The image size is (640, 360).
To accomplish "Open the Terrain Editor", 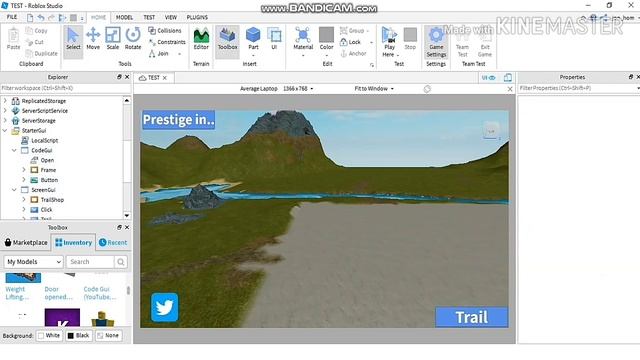I will 201,39.
